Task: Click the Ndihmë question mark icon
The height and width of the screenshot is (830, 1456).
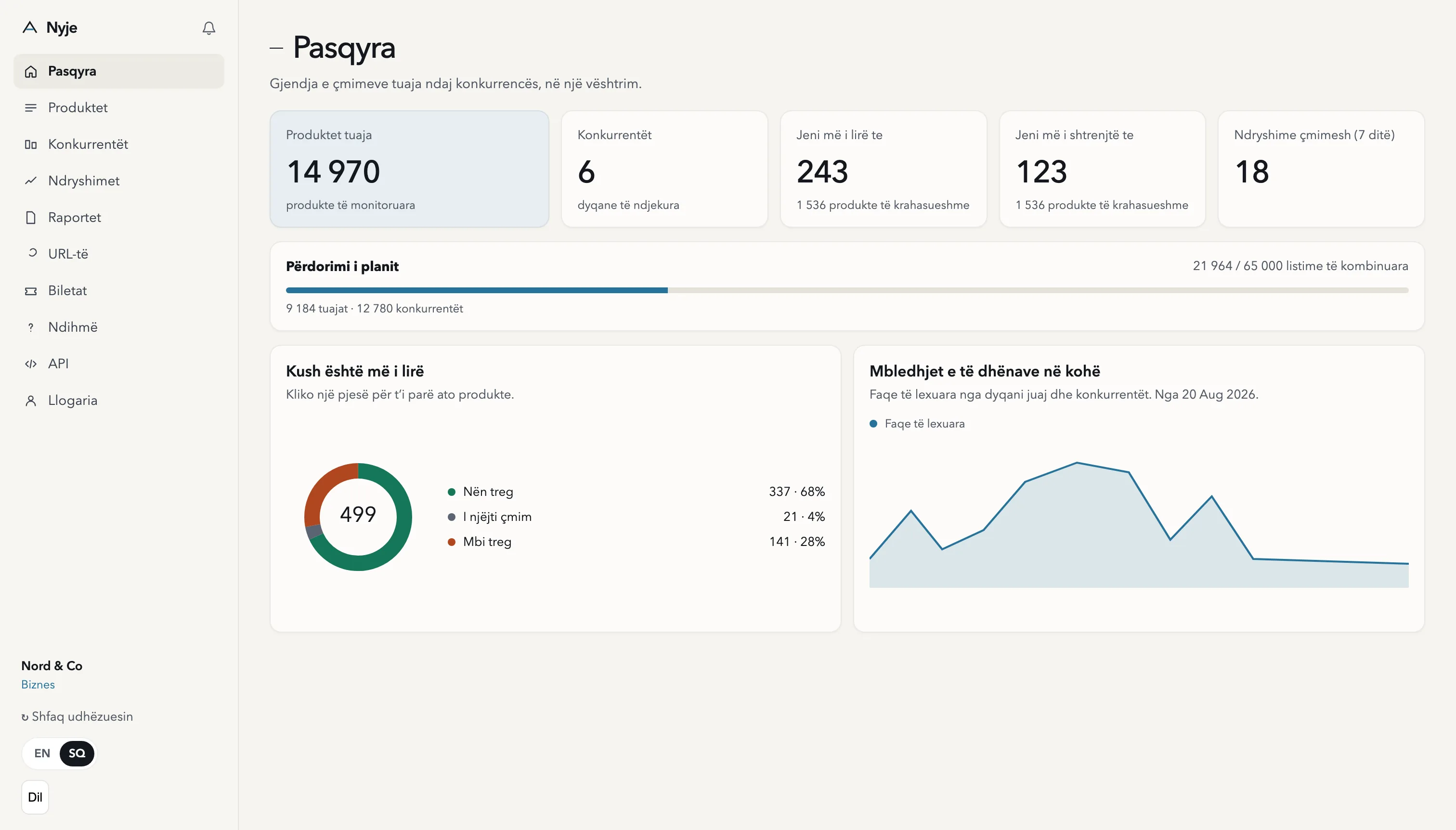Action: 31,327
